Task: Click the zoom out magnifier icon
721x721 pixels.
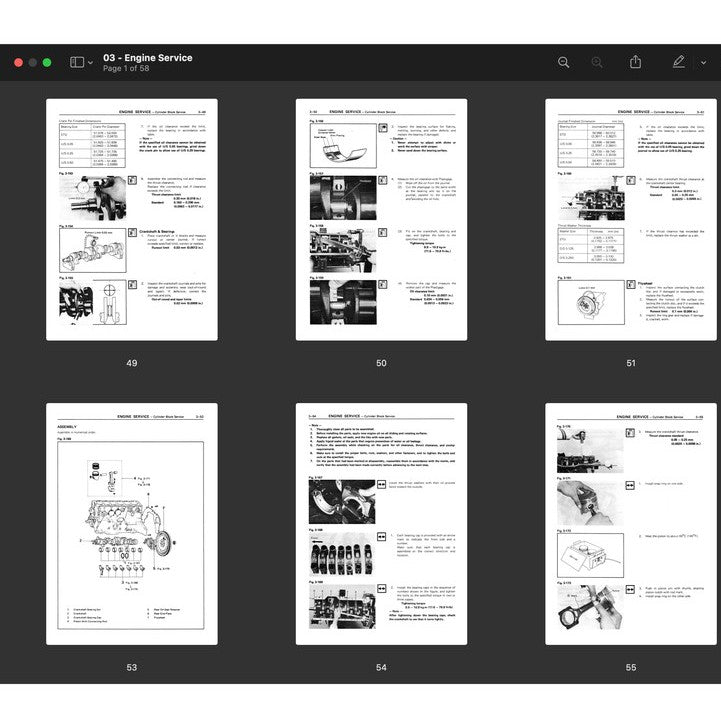Action: (x=563, y=62)
